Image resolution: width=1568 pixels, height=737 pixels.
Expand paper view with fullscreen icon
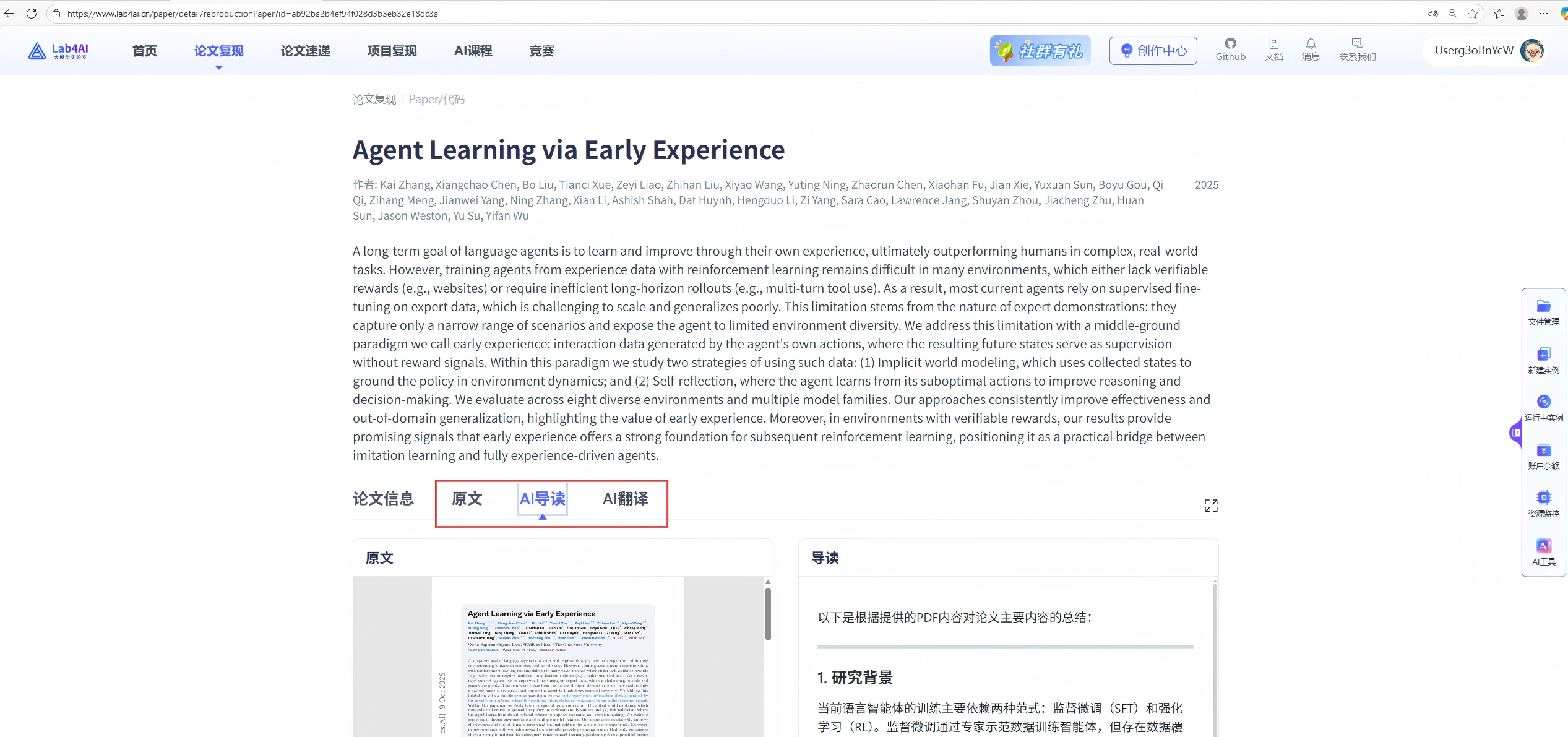pyautogui.click(x=1210, y=506)
